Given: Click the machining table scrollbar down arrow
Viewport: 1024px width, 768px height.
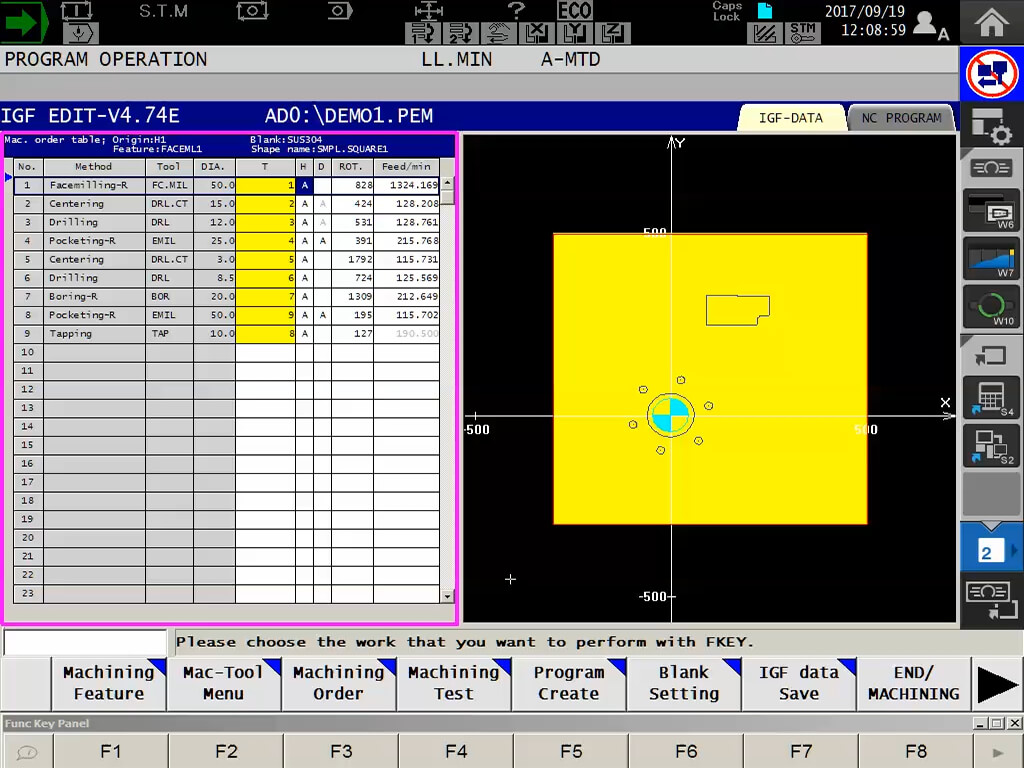Looking at the screenshot, I should (x=449, y=594).
